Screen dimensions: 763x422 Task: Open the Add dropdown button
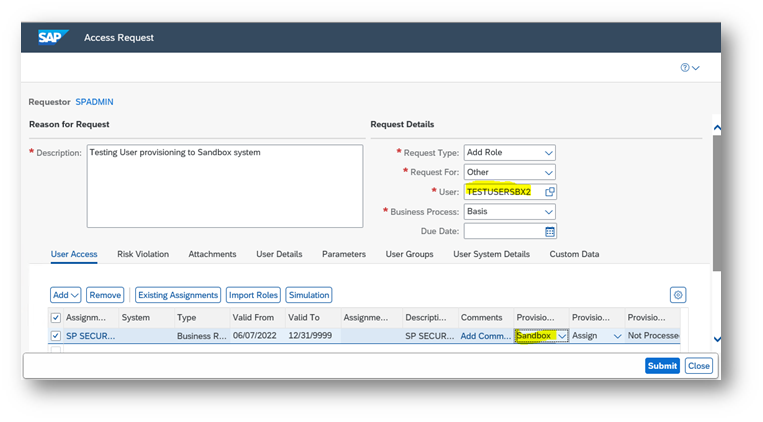click(x=66, y=295)
